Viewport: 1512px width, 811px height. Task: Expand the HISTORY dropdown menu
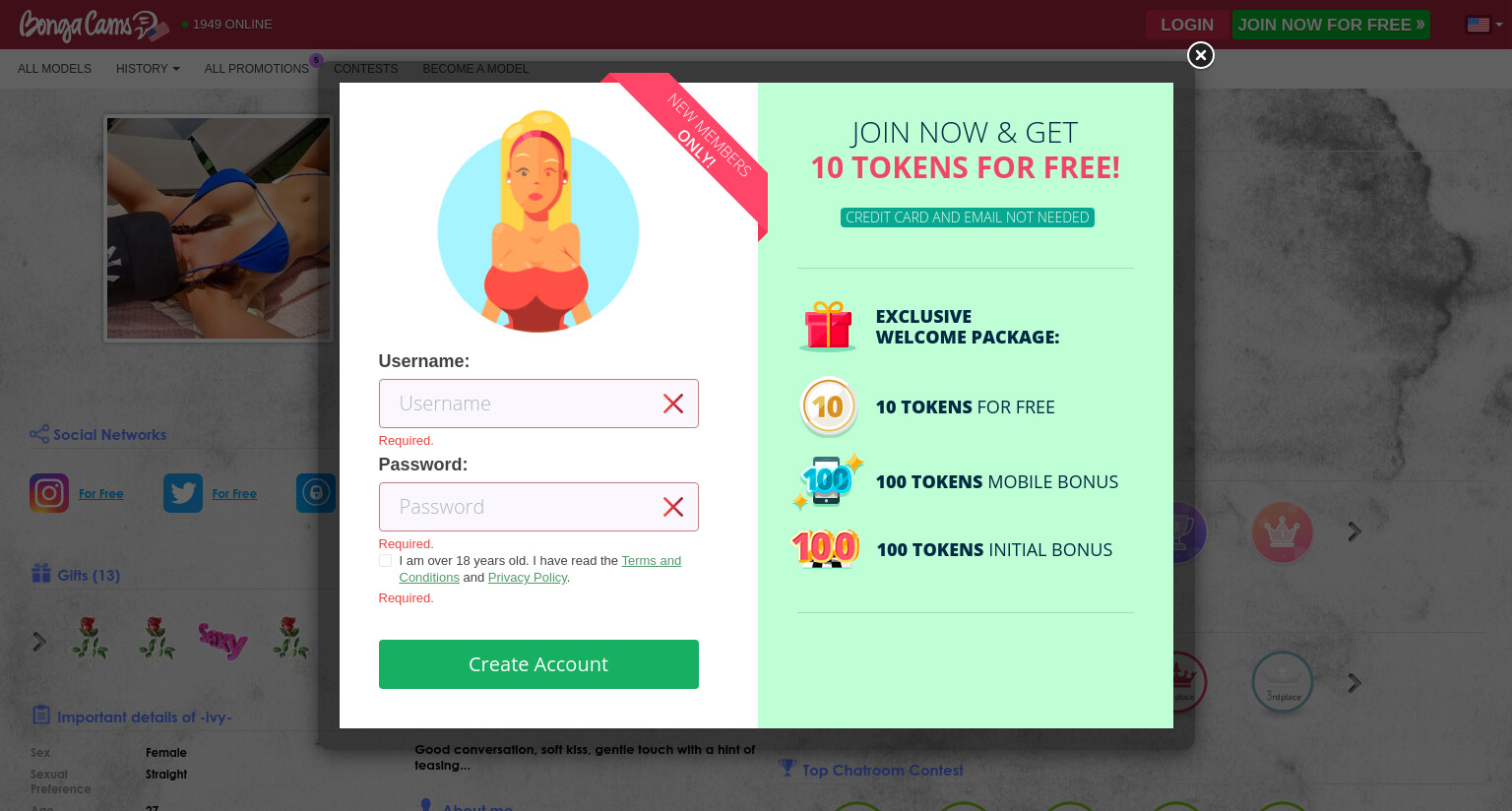[148, 69]
